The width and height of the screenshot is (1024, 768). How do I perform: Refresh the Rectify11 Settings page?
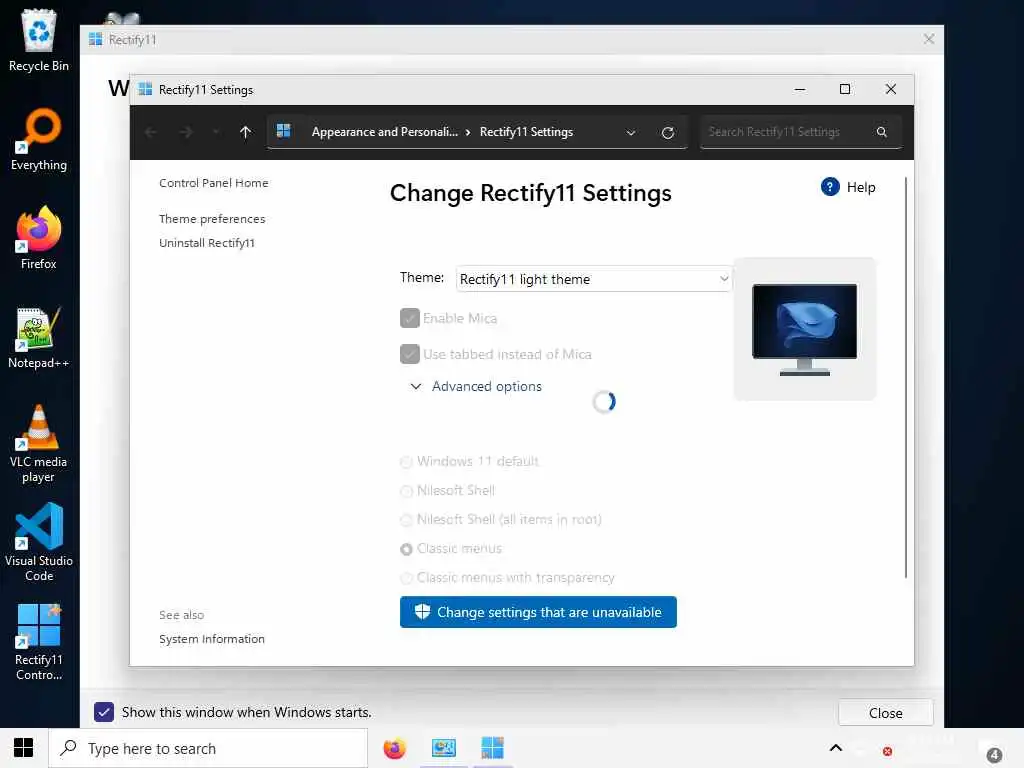tap(667, 133)
